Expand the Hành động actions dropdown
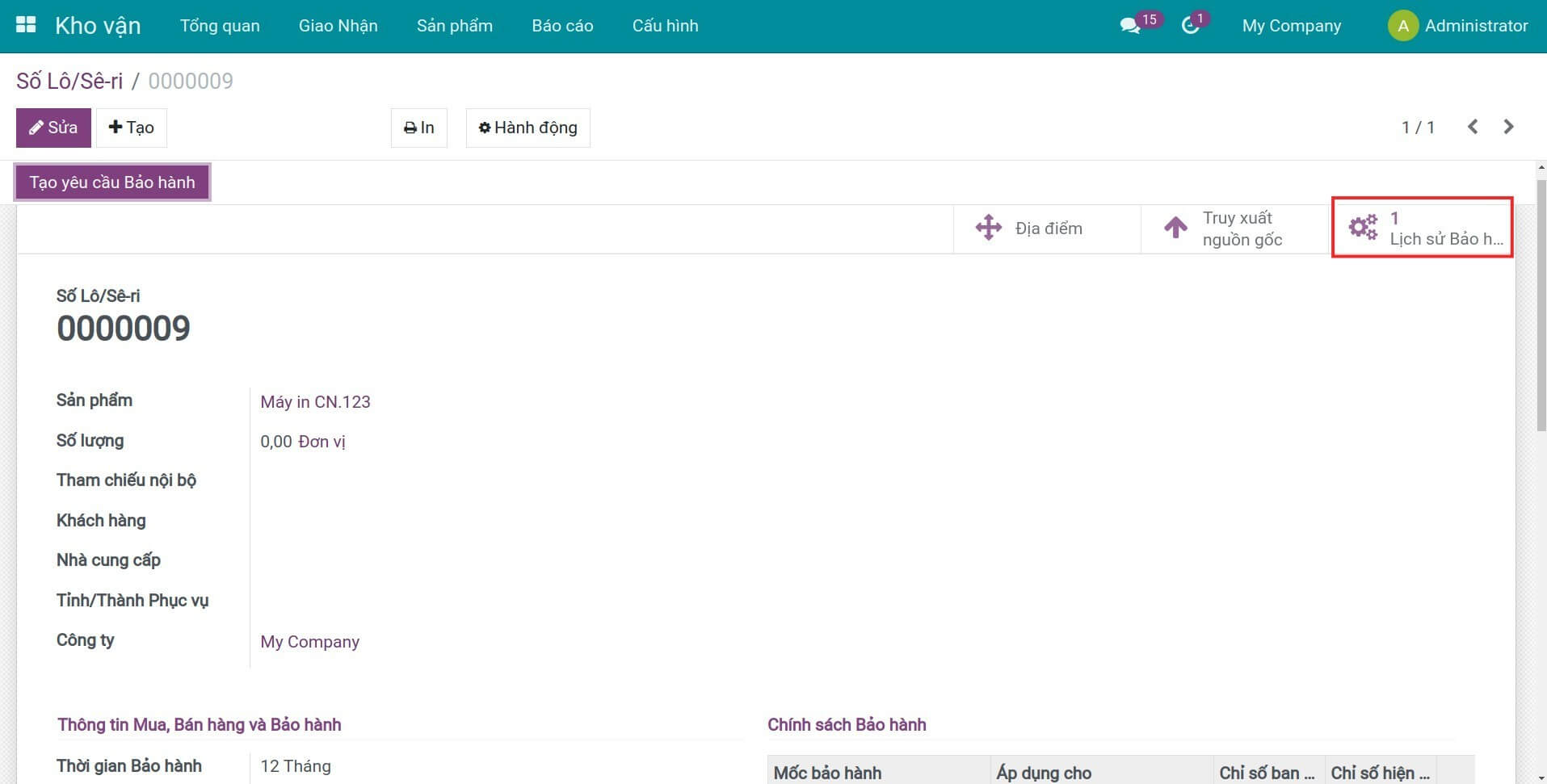This screenshot has height=784, width=1547. coord(528,128)
